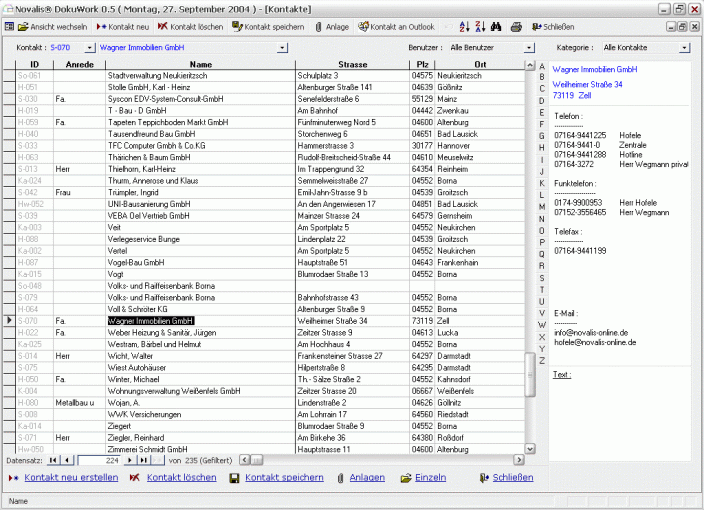Click Kontakt neu in the toolbar
This screenshot has height=510, width=704.
(122, 27)
